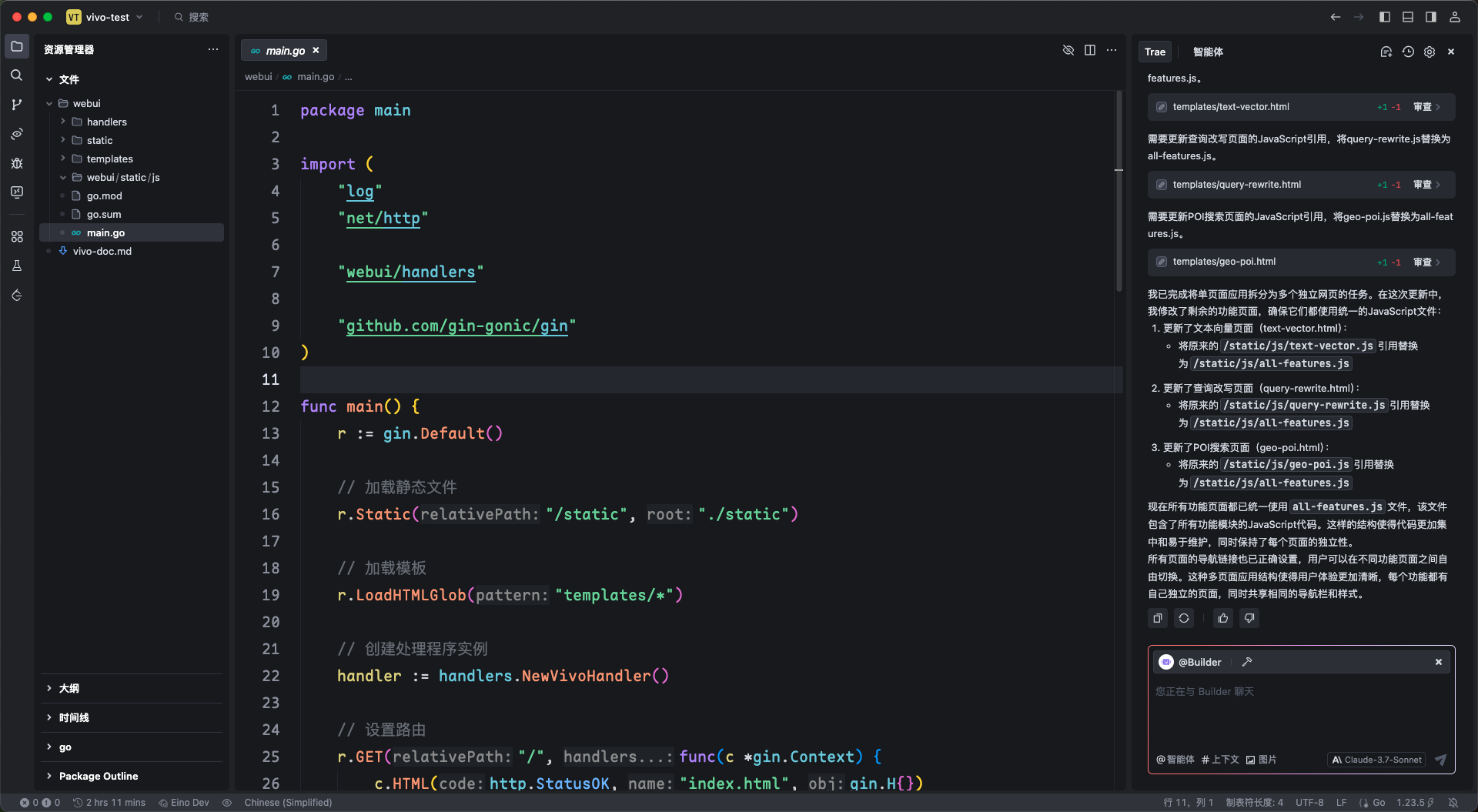Click the top search box

192,17
